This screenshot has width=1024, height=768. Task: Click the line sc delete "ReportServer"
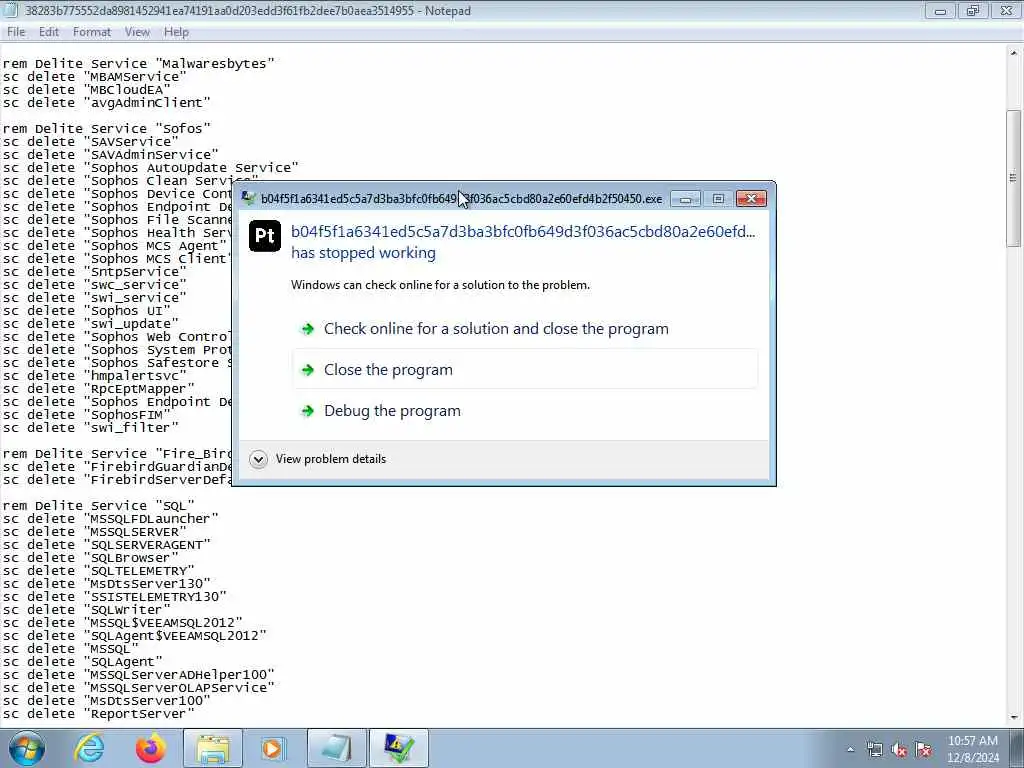click(x=99, y=714)
